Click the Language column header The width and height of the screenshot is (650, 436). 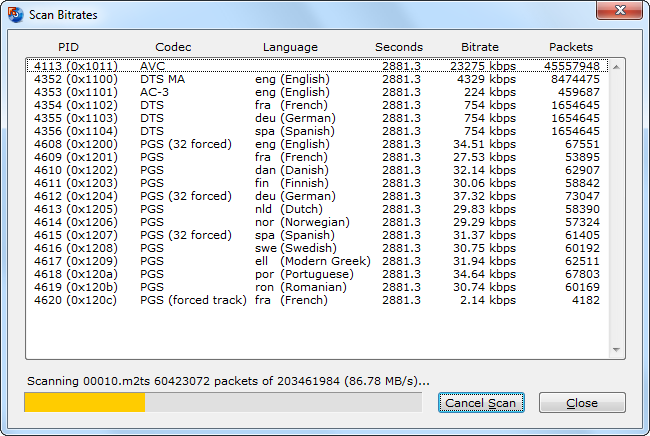290,47
